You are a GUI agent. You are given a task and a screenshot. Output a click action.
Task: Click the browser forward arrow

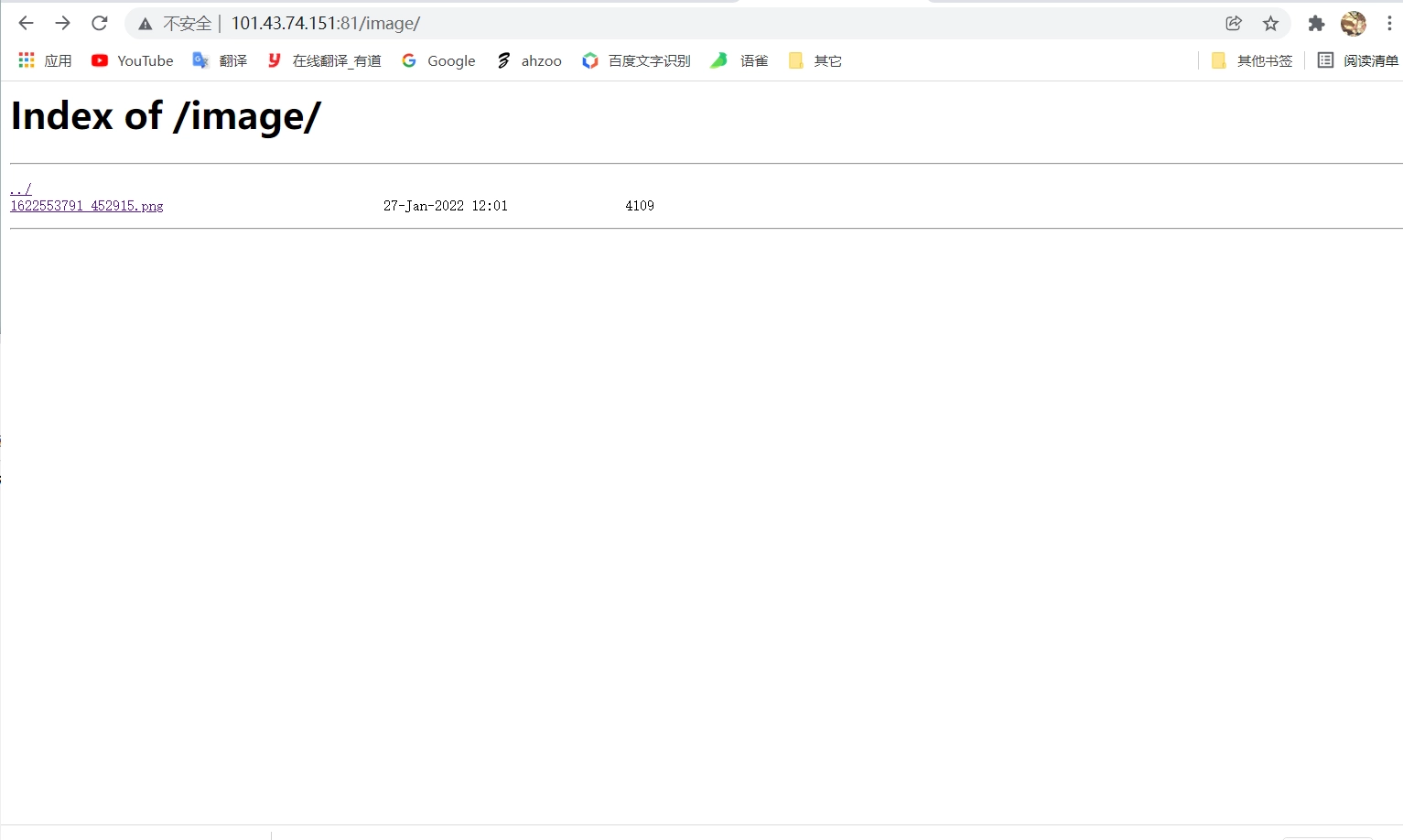pos(62,23)
